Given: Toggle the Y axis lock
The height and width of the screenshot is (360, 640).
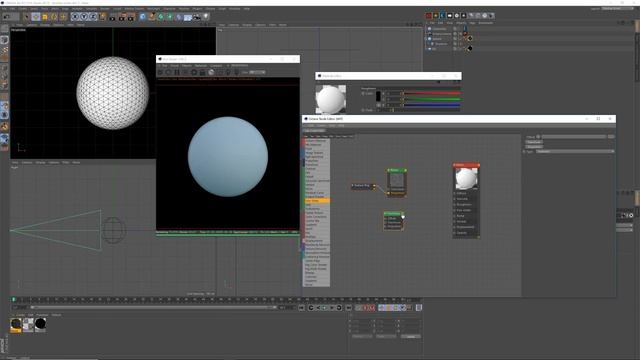Looking at the screenshot, I should click(84, 17).
